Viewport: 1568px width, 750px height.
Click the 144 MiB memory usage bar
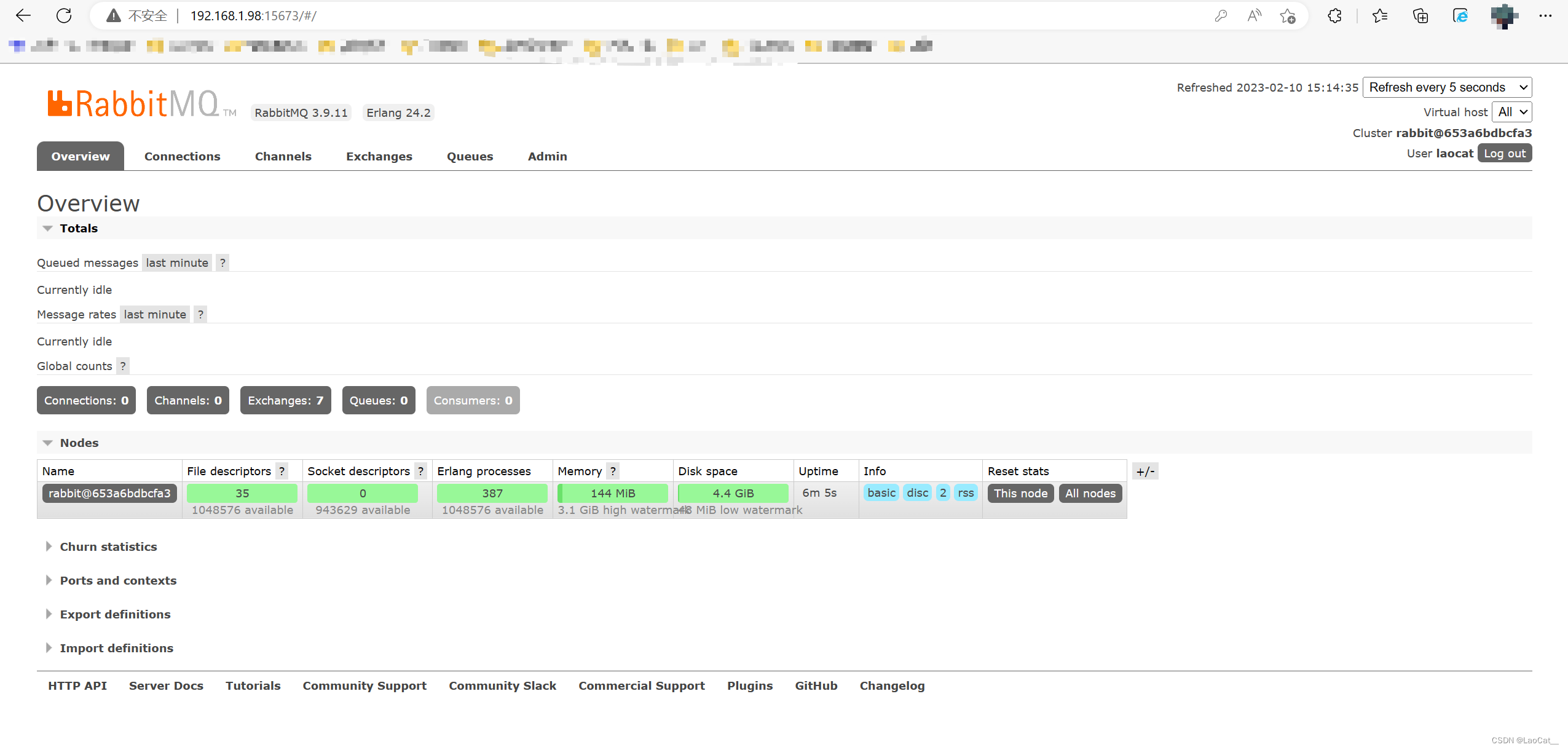[x=612, y=493]
